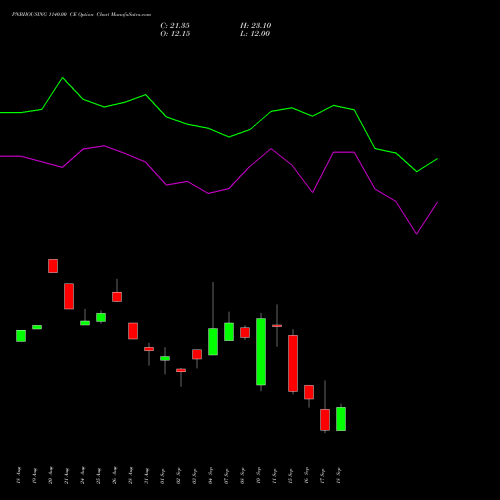
Task: Click the 28 Aug date label
Action: [x=131, y=476]
